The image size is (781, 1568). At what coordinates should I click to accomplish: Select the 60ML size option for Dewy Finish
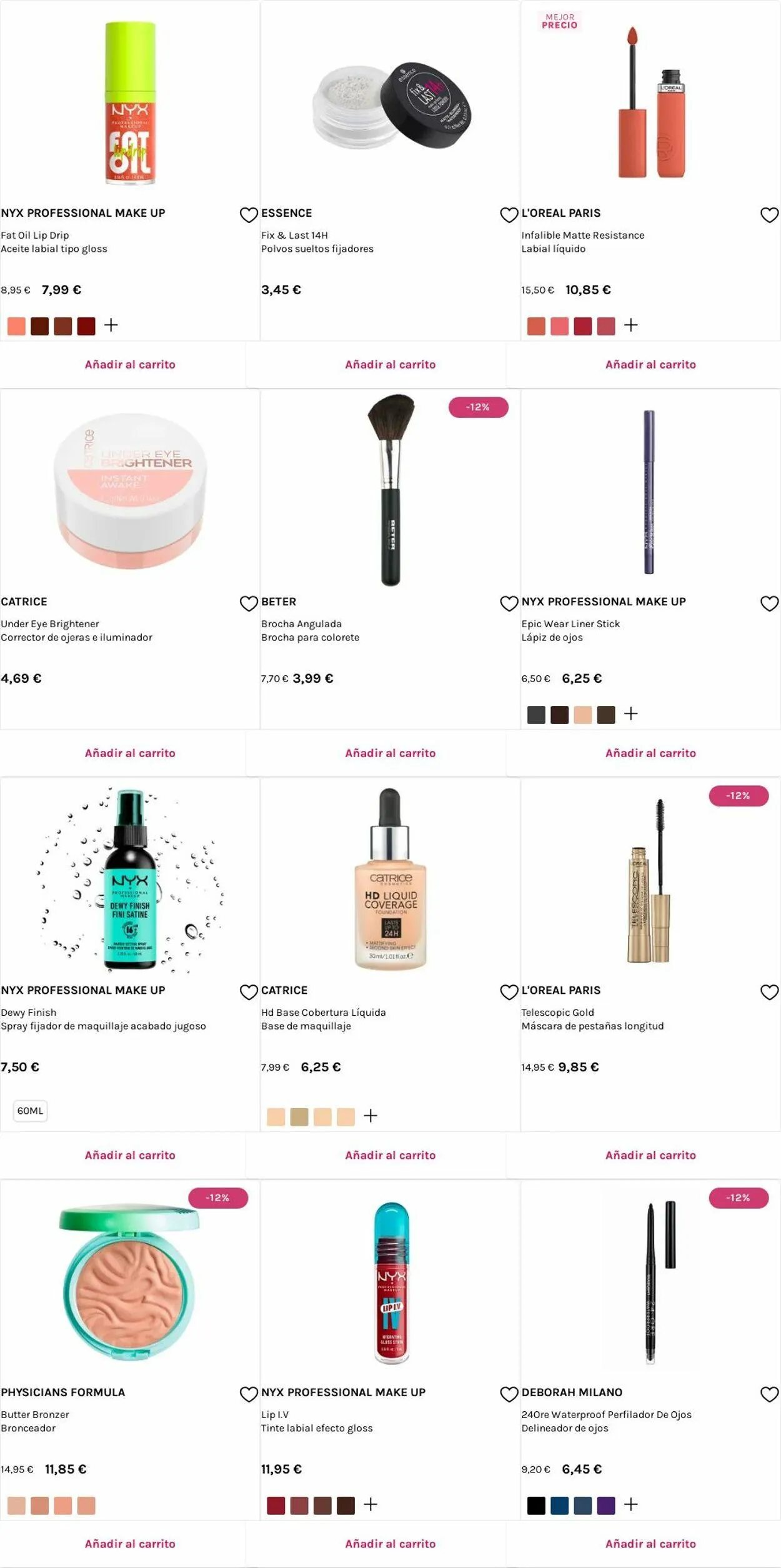click(30, 1111)
